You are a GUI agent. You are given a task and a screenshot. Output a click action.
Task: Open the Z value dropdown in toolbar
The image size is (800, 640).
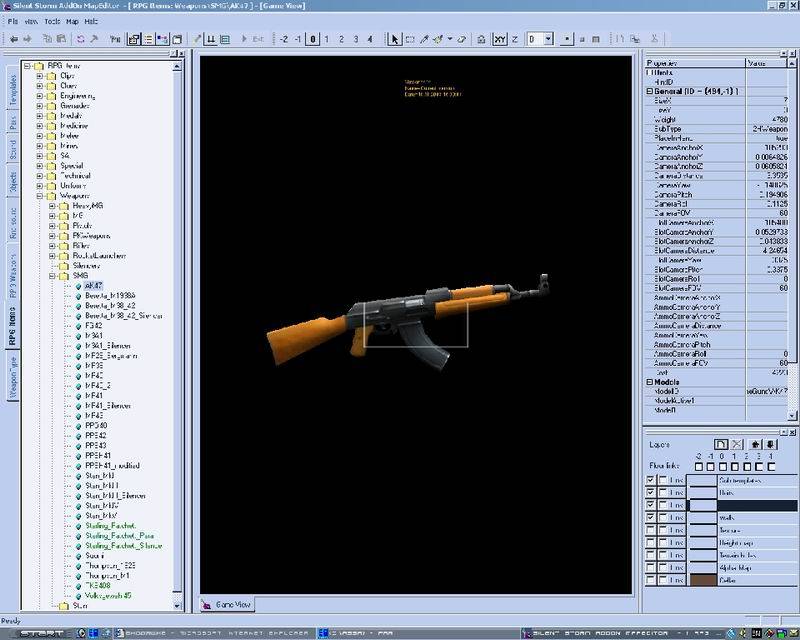click(x=547, y=39)
